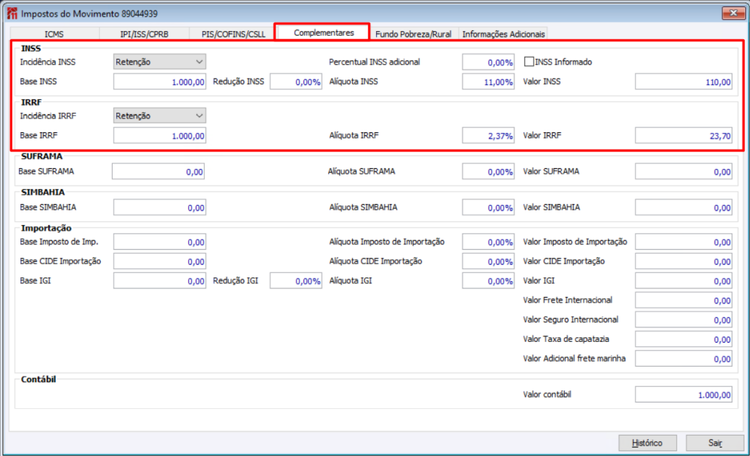
Task: Go to Fundo Pobreza/Rural tab
Action: click(x=413, y=34)
